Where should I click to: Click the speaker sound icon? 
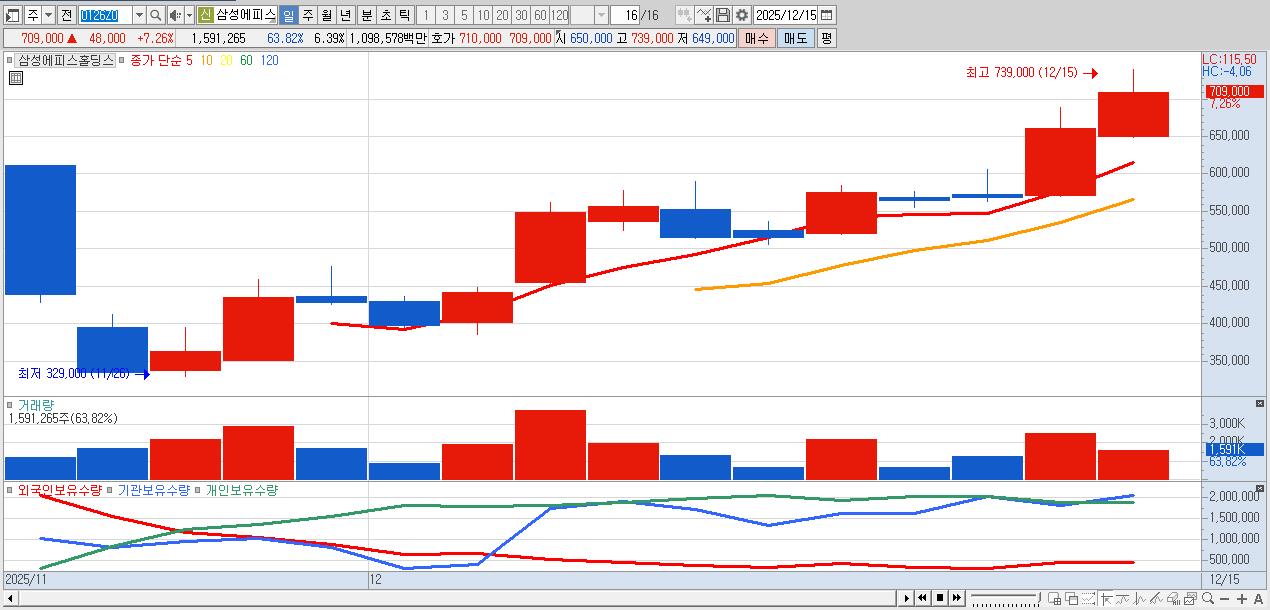175,15
